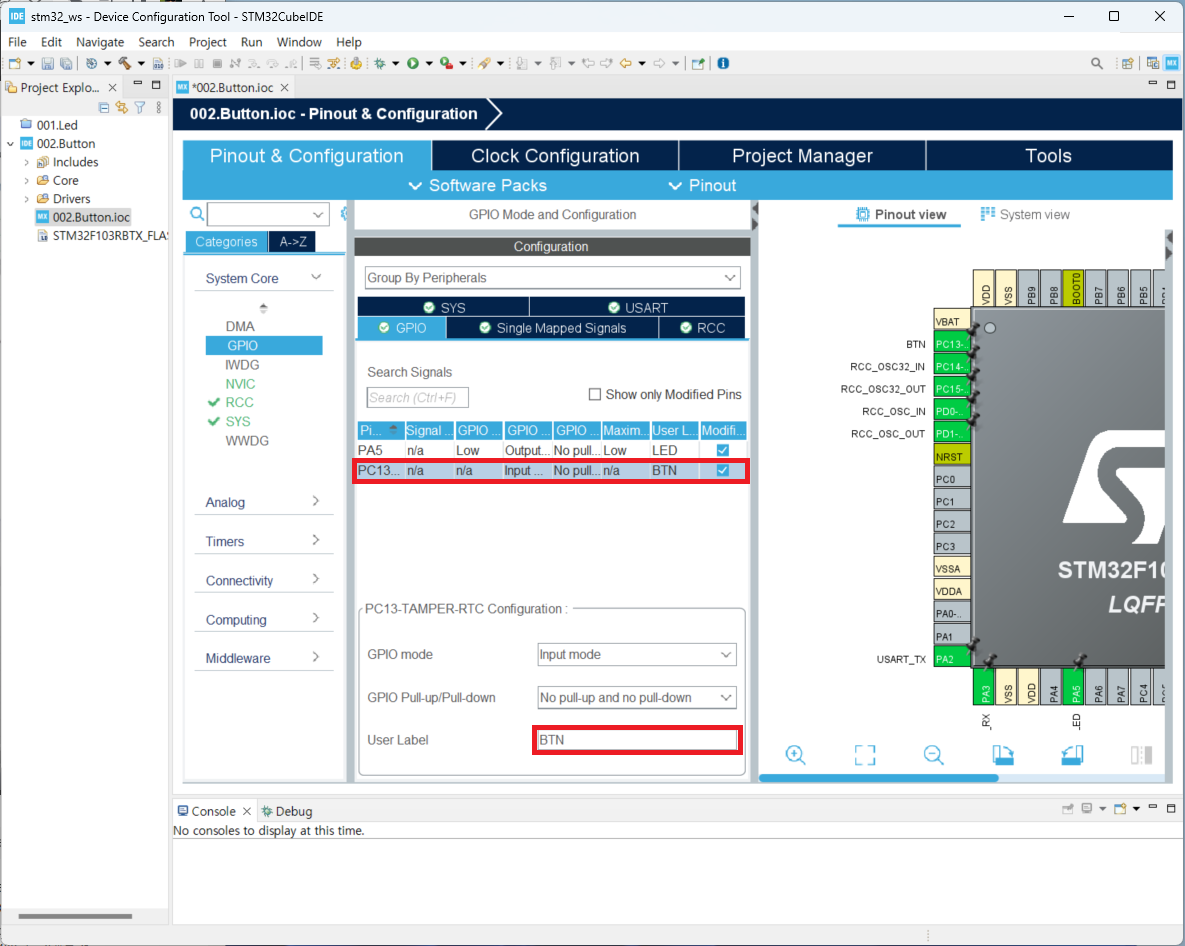Click the Project Explorer filter funnel icon
1185x946 pixels.
click(x=140, y=108)
